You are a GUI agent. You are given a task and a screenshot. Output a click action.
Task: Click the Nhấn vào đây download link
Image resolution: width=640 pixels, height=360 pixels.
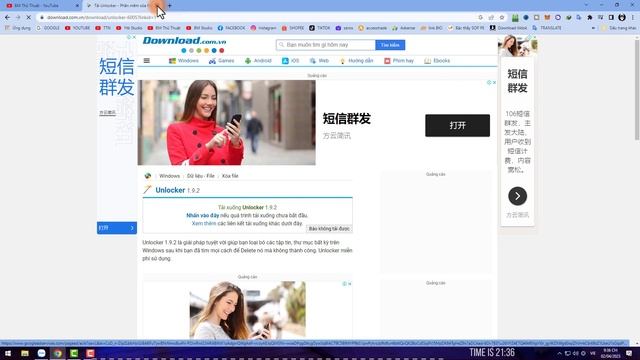[x=202, y=216]
